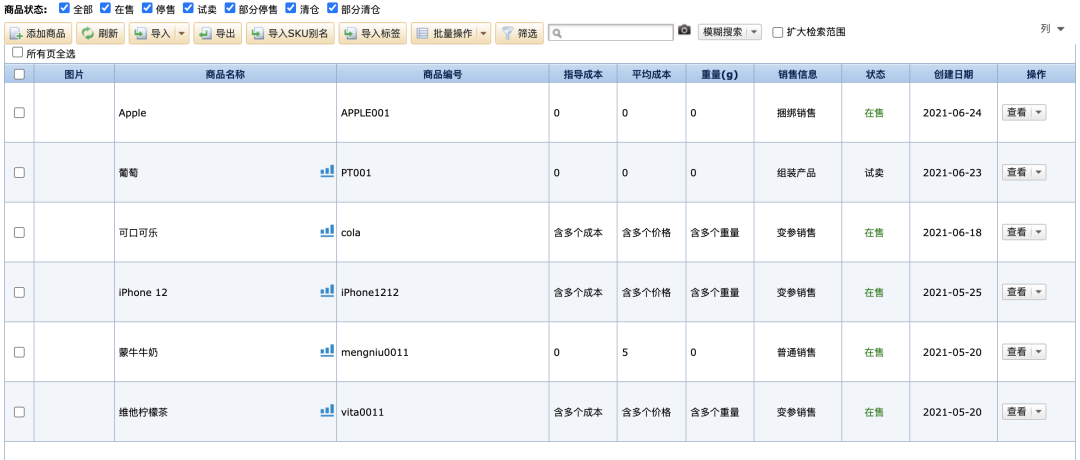Open the 列 column settings menu
The width and height of the screenshot is (1080, 460).
point(1050,29)
